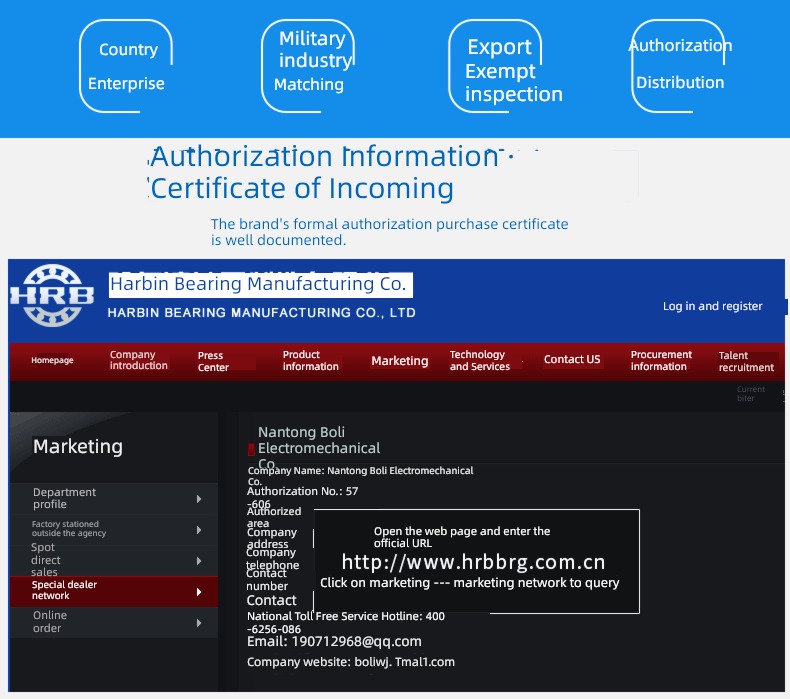Click the Company address label
The height and width of the screenshot is (699, 790).
(272, 538)
